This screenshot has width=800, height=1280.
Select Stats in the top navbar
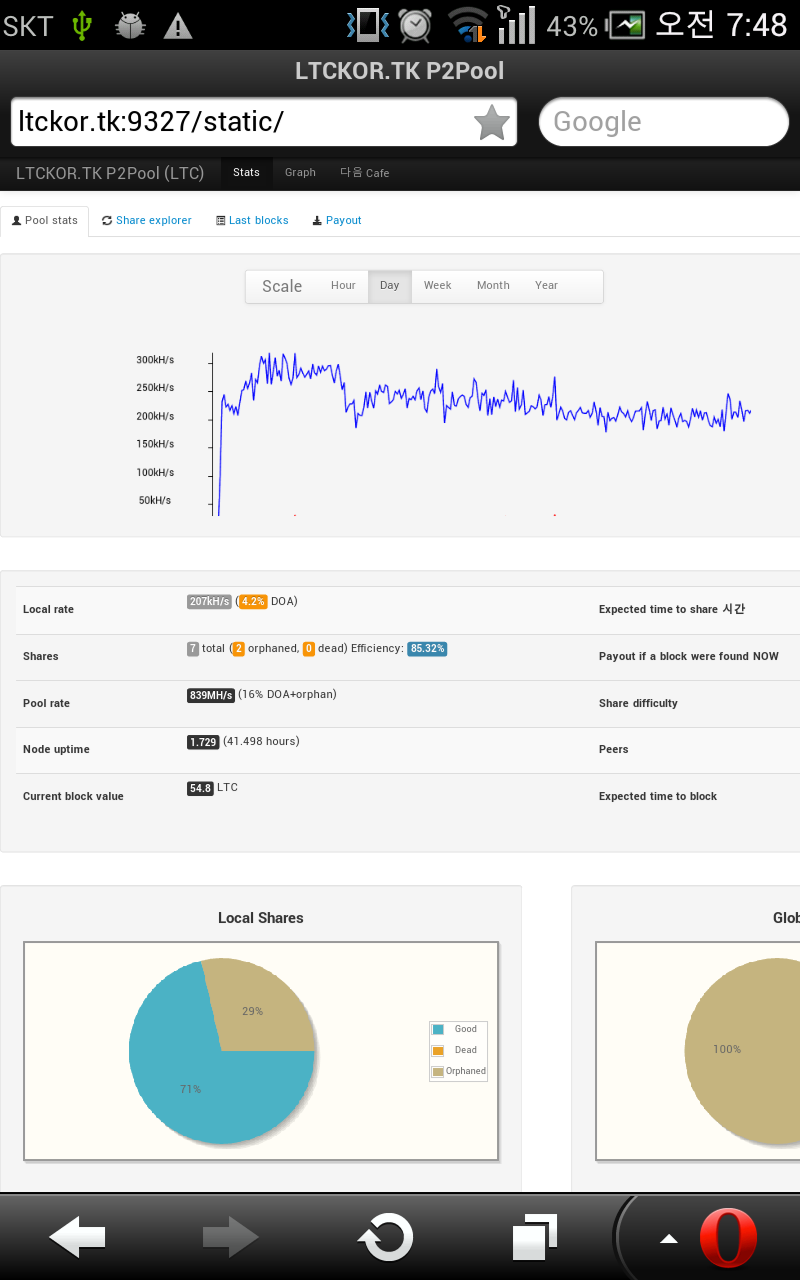[246, 172]
